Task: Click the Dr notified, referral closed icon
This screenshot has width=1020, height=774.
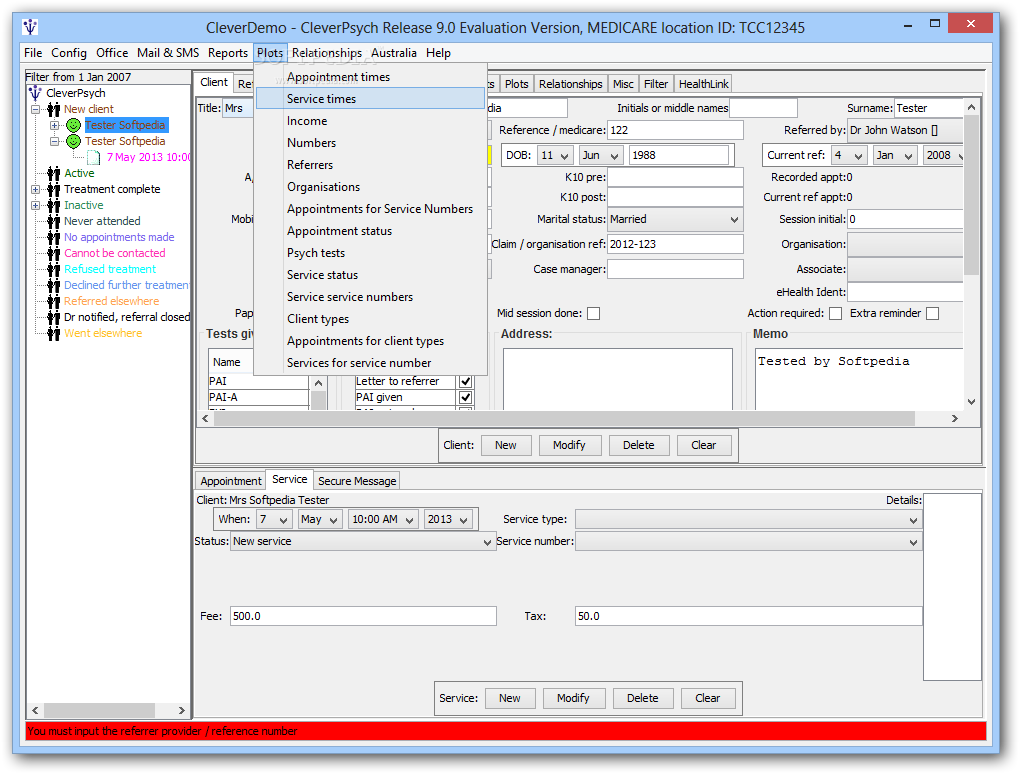Action: 54,317
